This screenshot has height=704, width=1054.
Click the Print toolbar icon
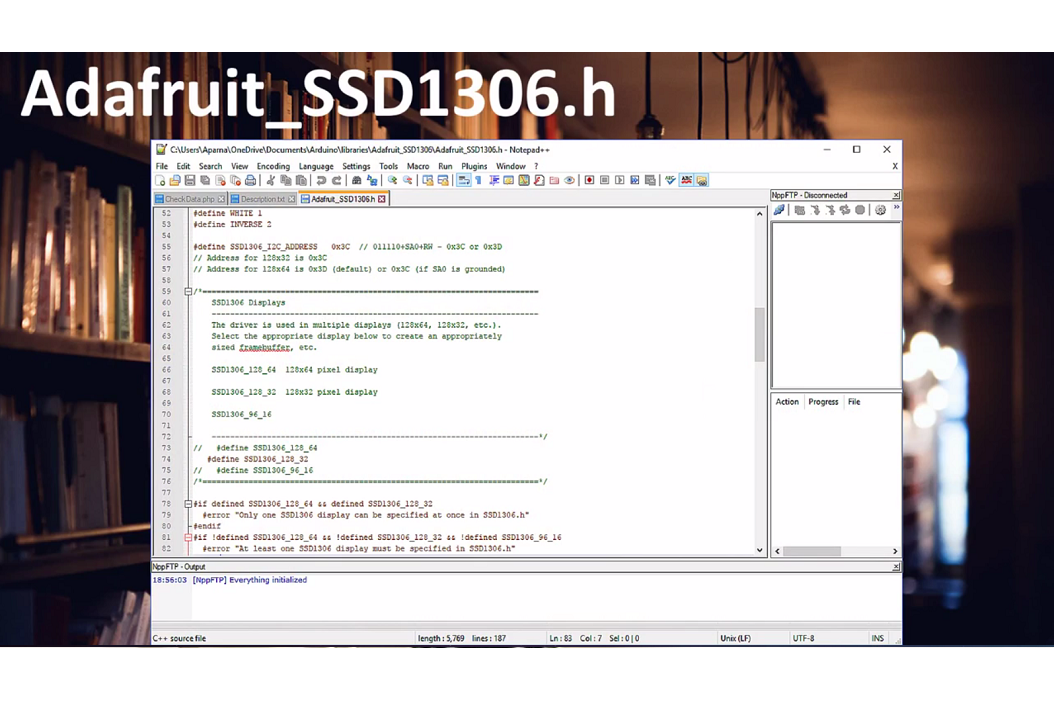pyautogui.click(x=251, y=180)
